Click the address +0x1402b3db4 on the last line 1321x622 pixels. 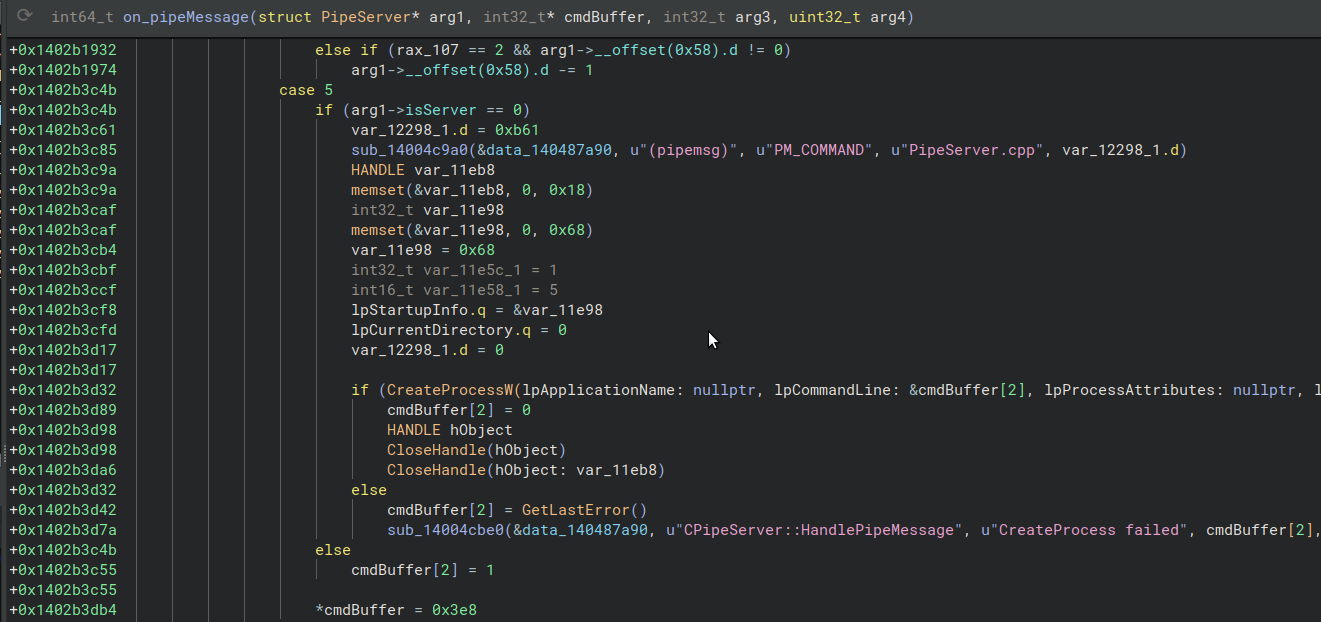(x=62, y=610)
